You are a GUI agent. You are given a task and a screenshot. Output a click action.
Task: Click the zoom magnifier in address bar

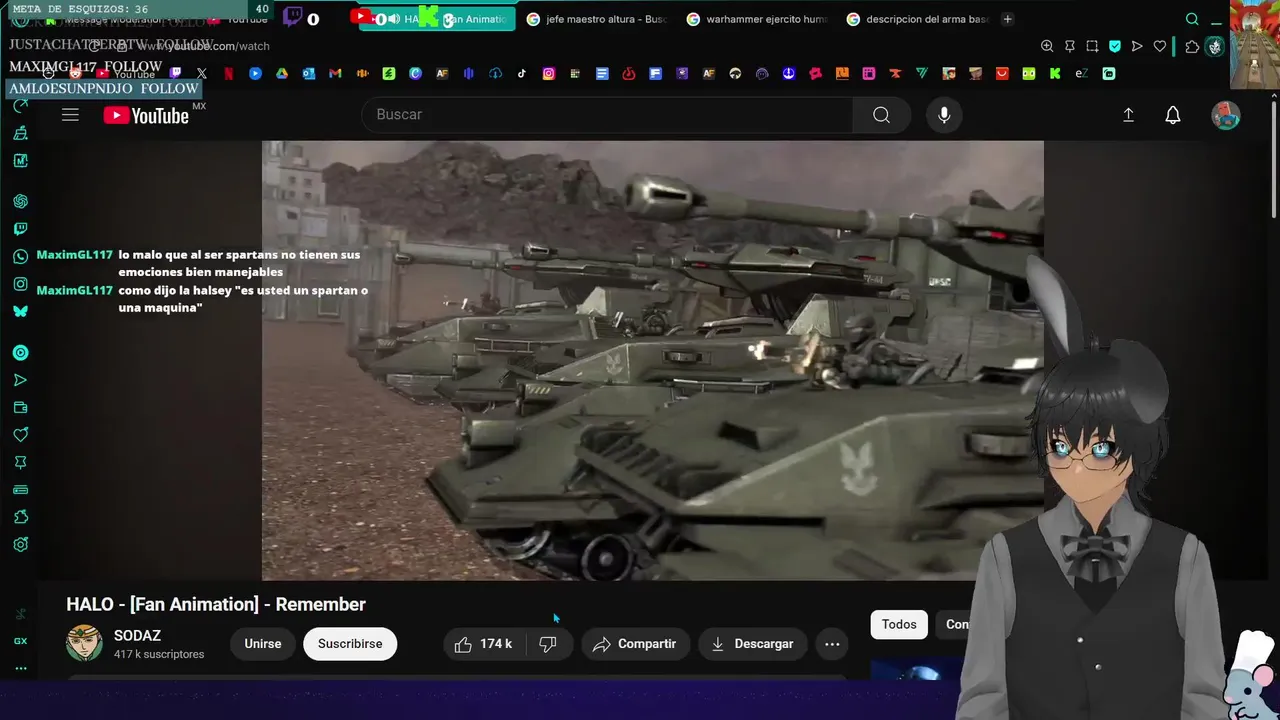coord(1047,46)
